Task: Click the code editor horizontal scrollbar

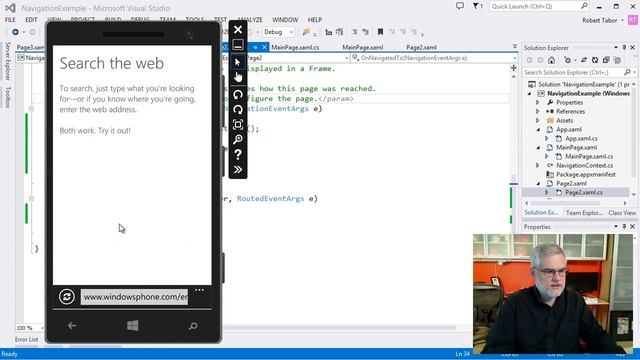Action: click(339, 328)
